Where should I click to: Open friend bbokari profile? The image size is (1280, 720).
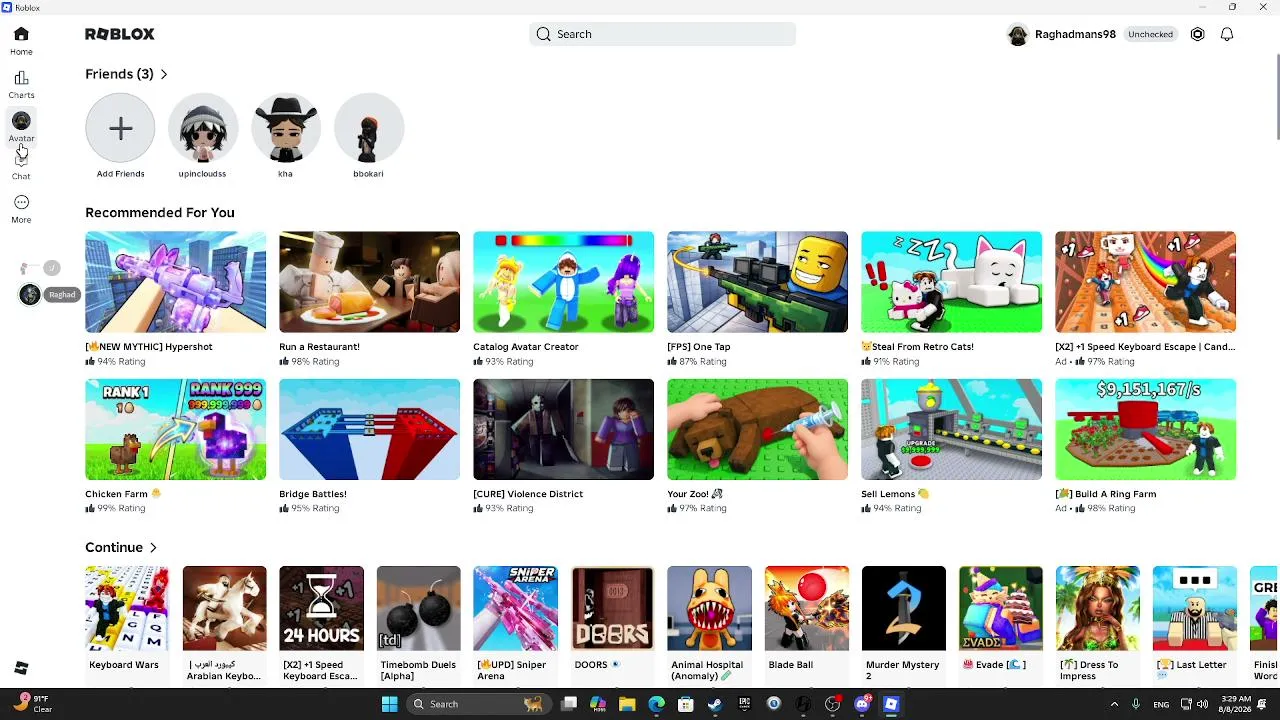pos(368,128)
